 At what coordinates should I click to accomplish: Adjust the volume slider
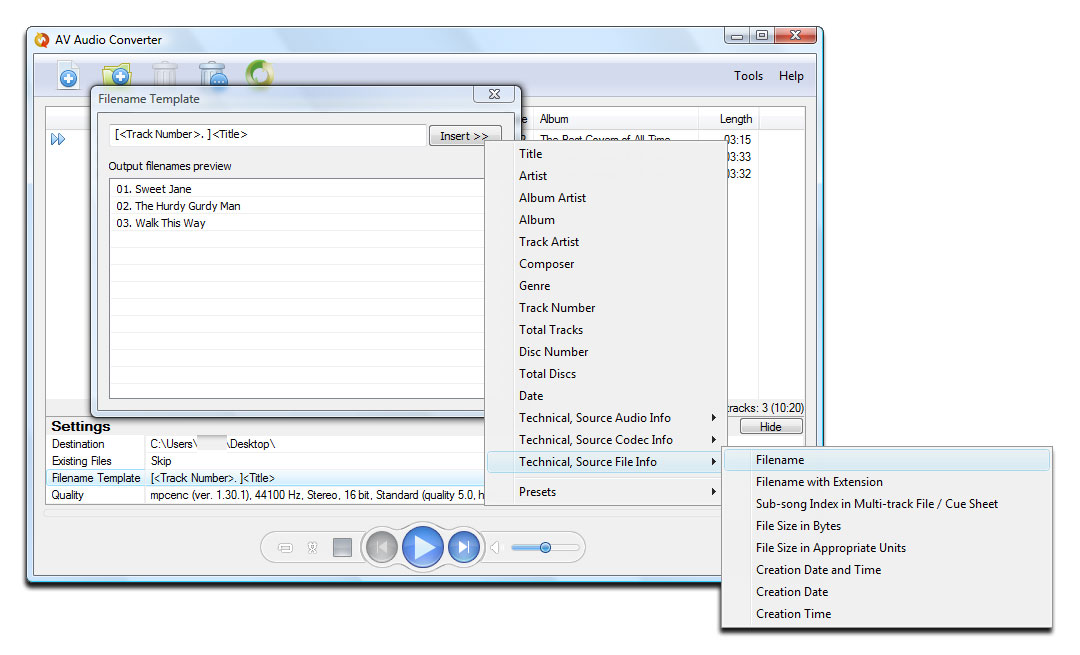(x=545, y=548)
